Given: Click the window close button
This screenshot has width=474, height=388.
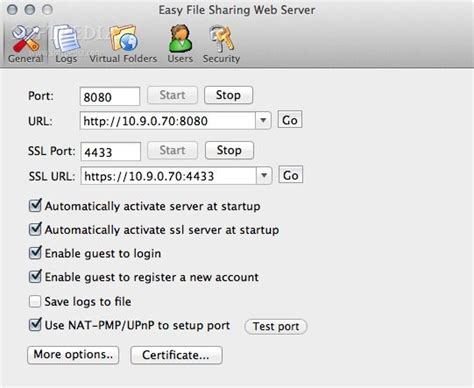Looking at the screenshot, I should (12, 10).
